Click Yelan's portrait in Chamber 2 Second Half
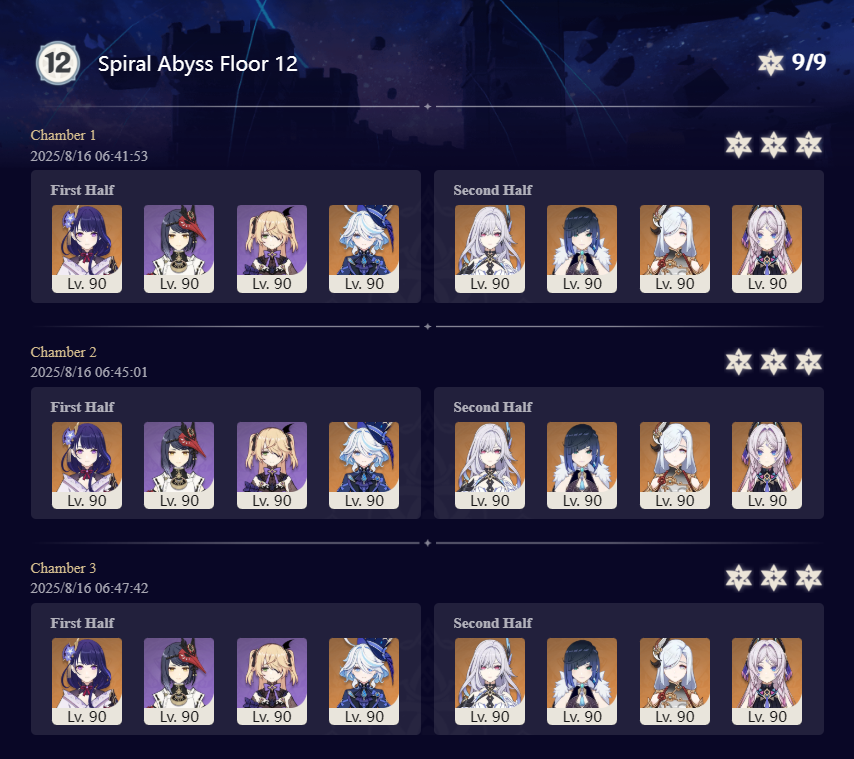 click(582, 466)
